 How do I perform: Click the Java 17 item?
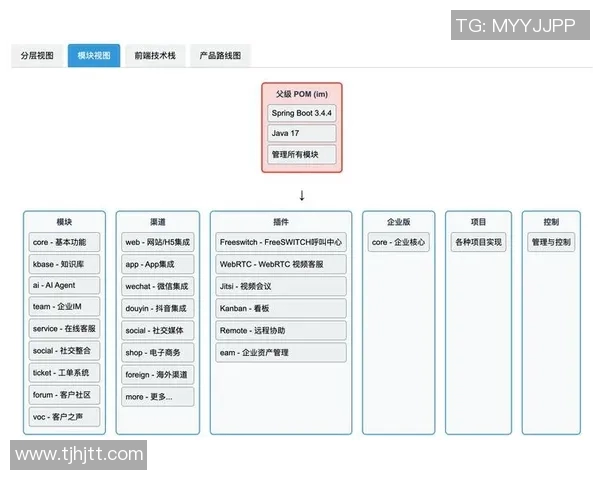click(x=302, y=133)
